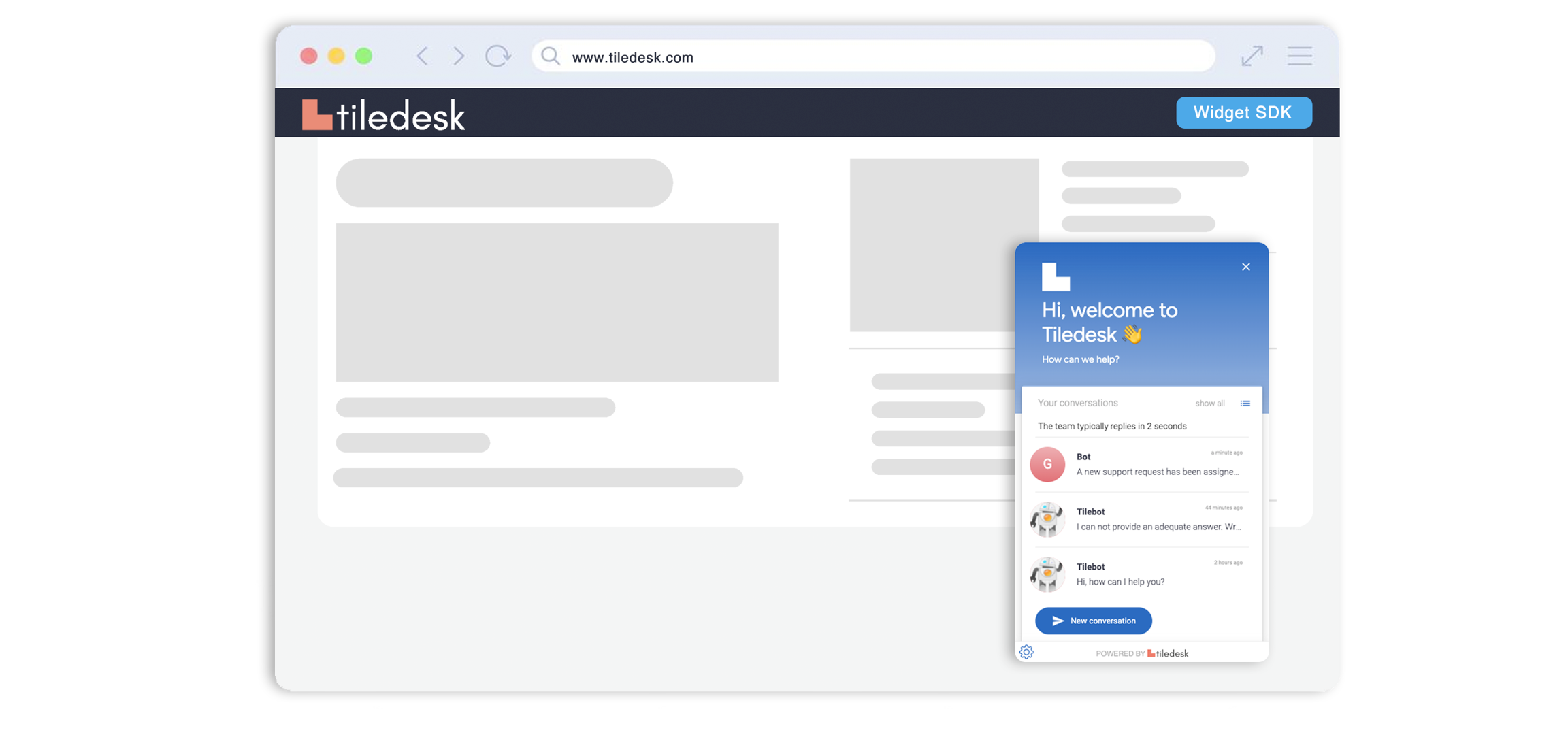The image size is (1568, 756).
Task: Open Tilebot conversation from 44 minutes ago
Action: click(x=1157, y=519)
